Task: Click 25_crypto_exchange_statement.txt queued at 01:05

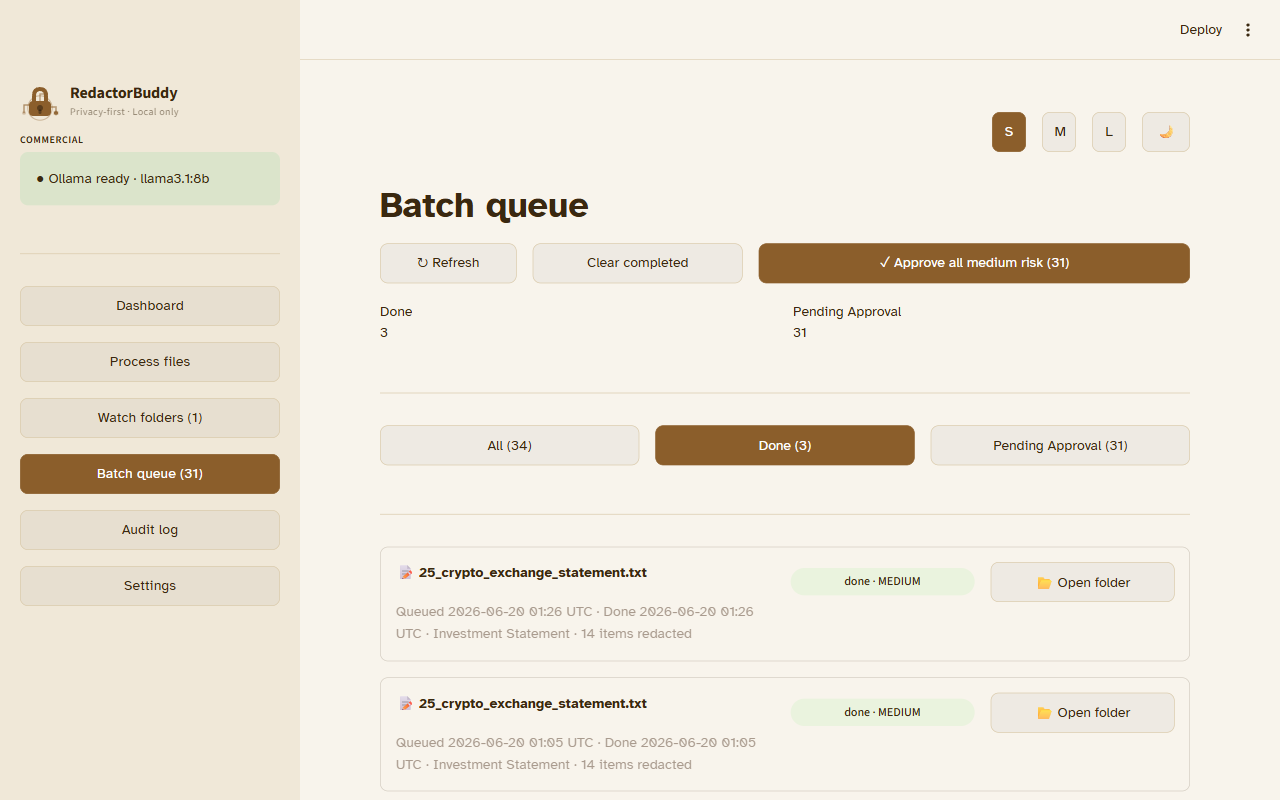Action: click(x=533, y=704)
